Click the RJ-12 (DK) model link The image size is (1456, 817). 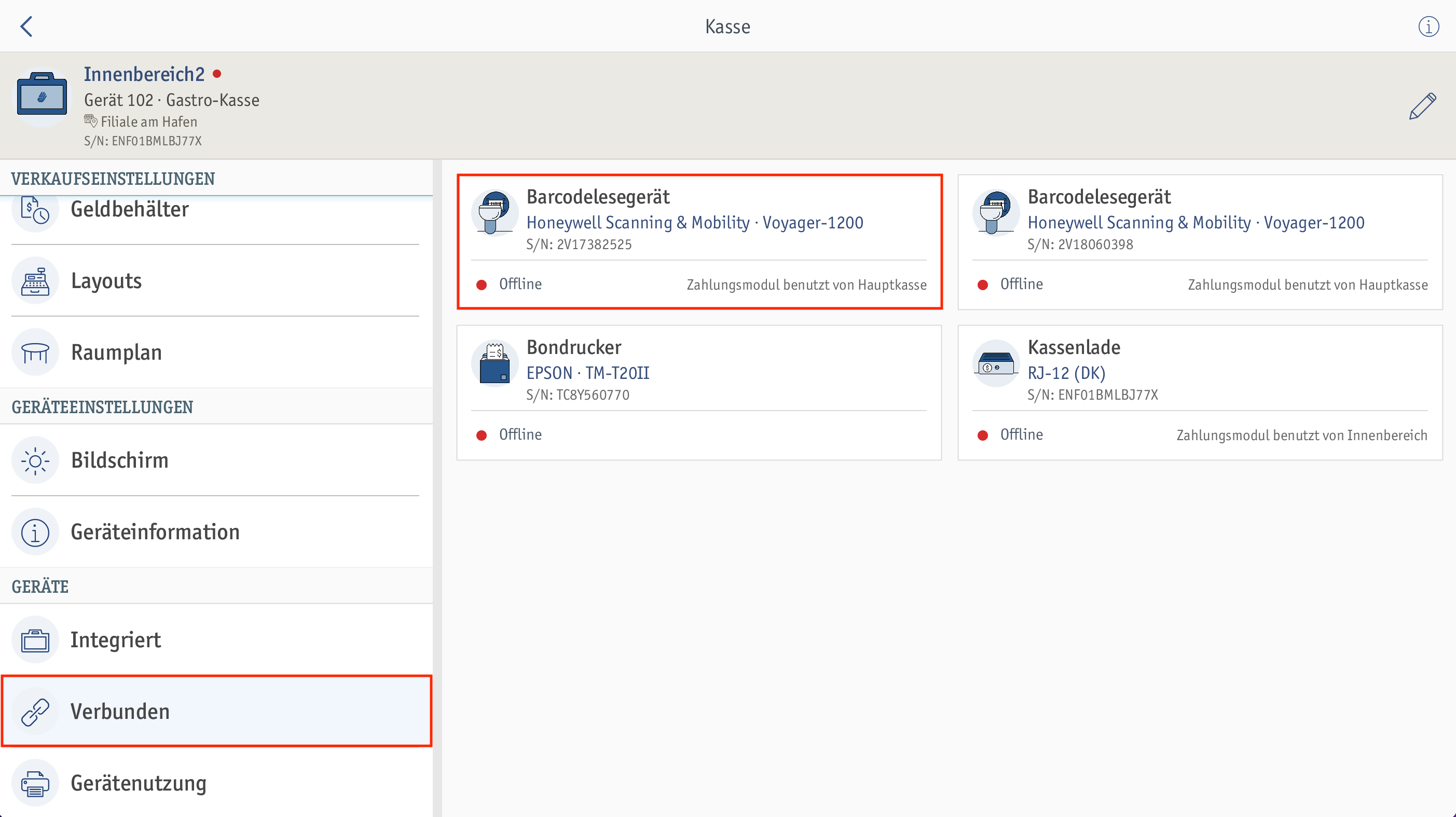[1066, 373]
